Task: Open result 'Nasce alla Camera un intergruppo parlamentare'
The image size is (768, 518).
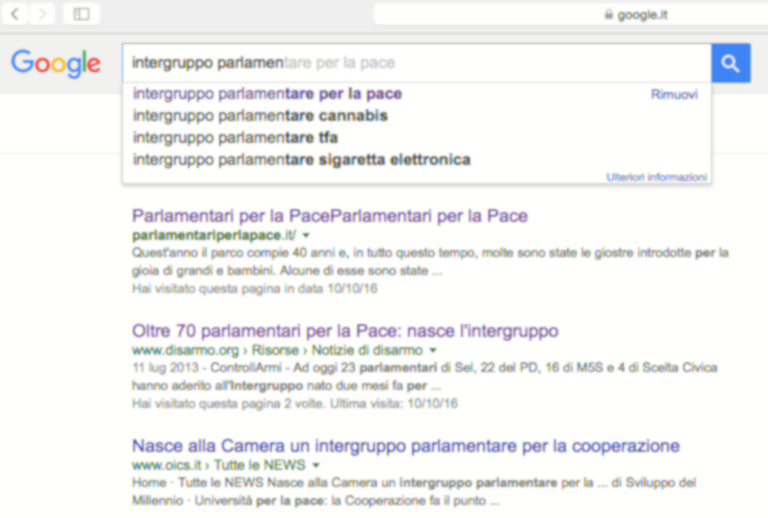Action: pos(406,446)
